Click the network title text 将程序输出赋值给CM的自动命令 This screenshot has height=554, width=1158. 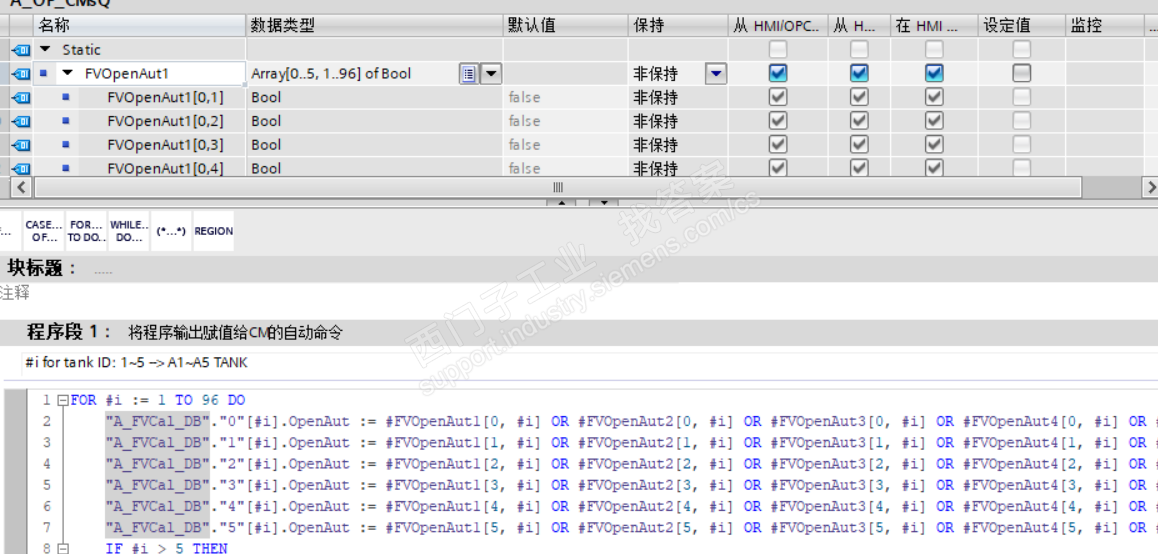pos(235,333)
